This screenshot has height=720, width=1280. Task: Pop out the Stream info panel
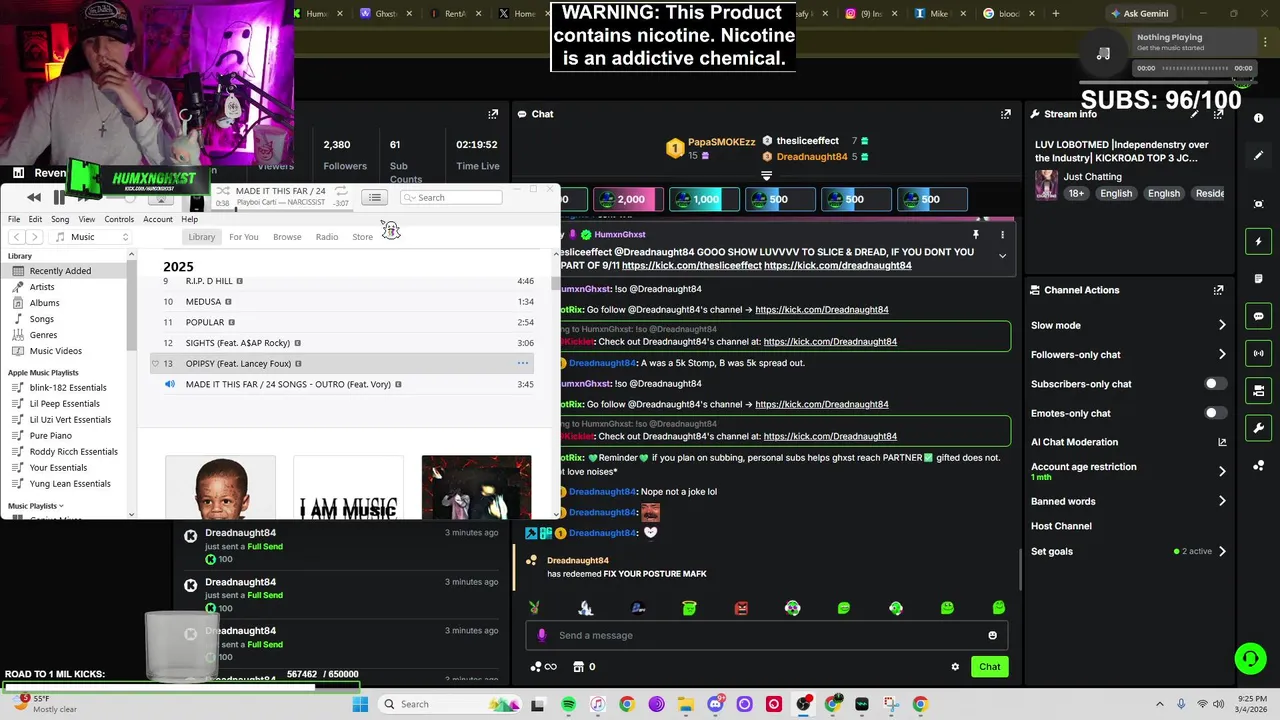(1218, 114)
